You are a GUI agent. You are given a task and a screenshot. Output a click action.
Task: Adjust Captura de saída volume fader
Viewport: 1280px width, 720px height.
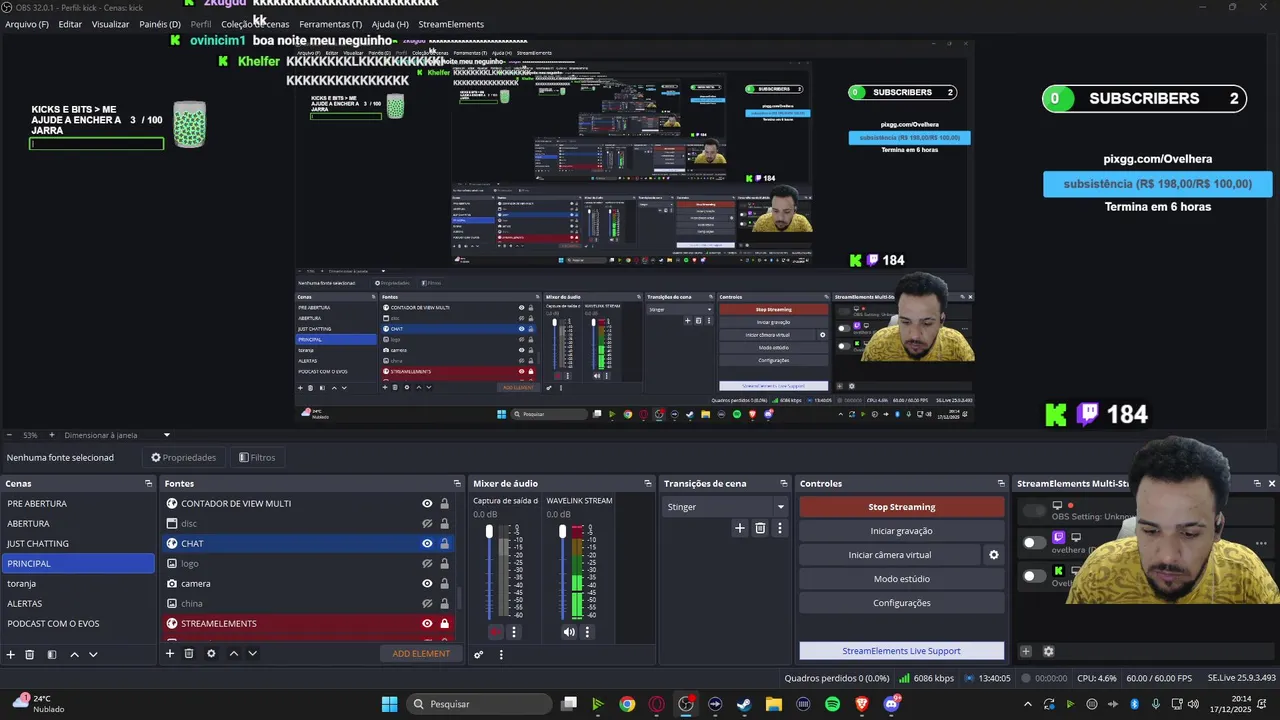[x=489, y=532]
